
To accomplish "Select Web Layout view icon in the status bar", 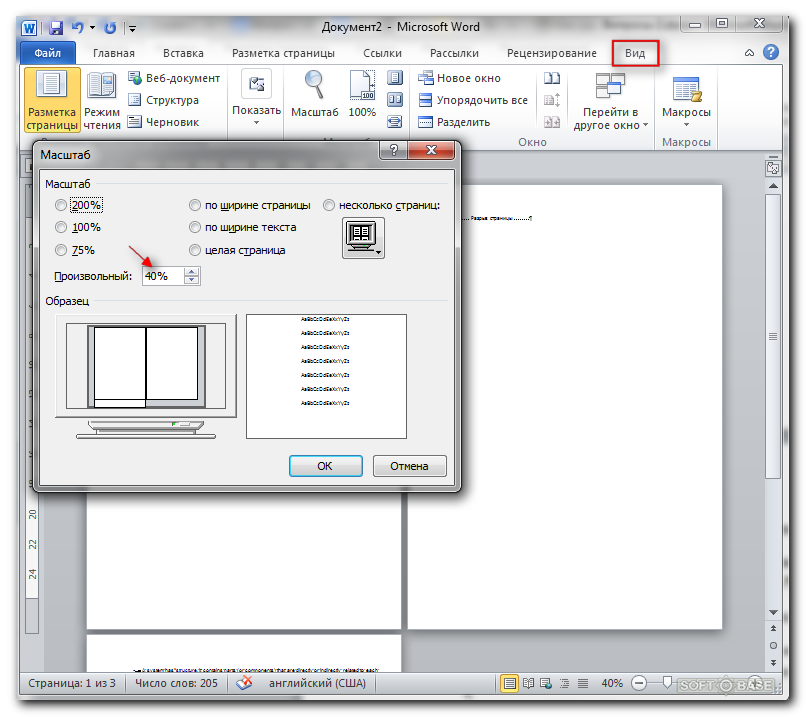I will 546,684.
